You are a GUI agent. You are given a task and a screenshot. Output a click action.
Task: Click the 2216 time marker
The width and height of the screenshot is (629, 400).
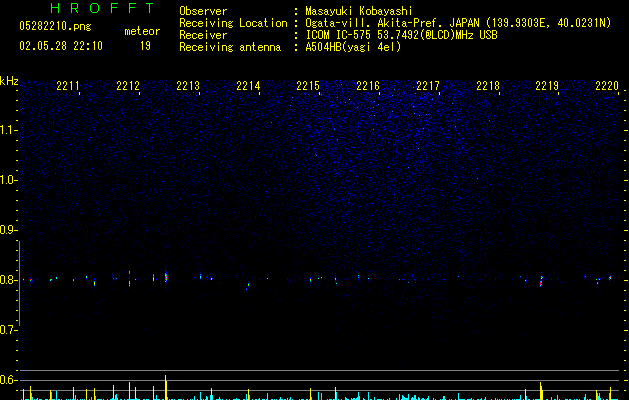[368, 86]
